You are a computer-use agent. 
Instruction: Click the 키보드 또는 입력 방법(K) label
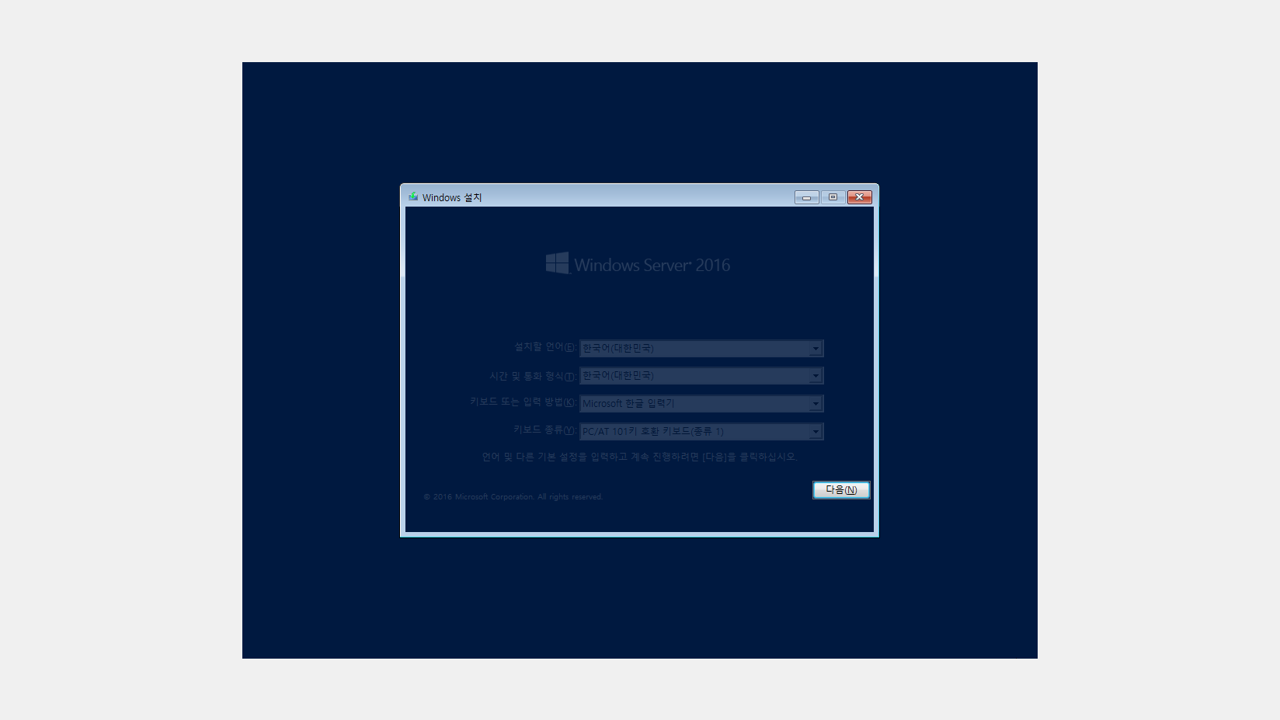[523, 402]
